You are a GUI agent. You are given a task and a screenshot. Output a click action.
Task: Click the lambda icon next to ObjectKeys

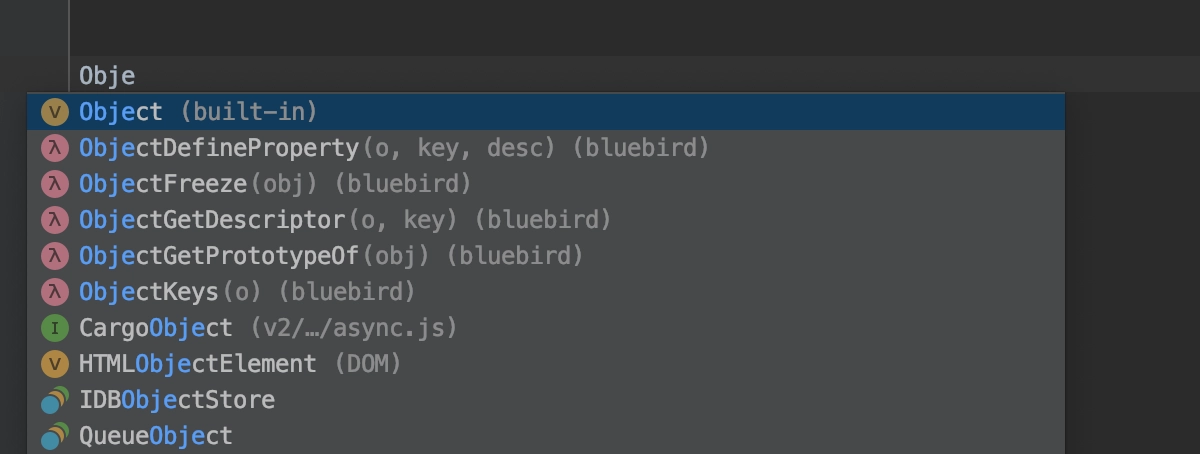click(54, 291)
